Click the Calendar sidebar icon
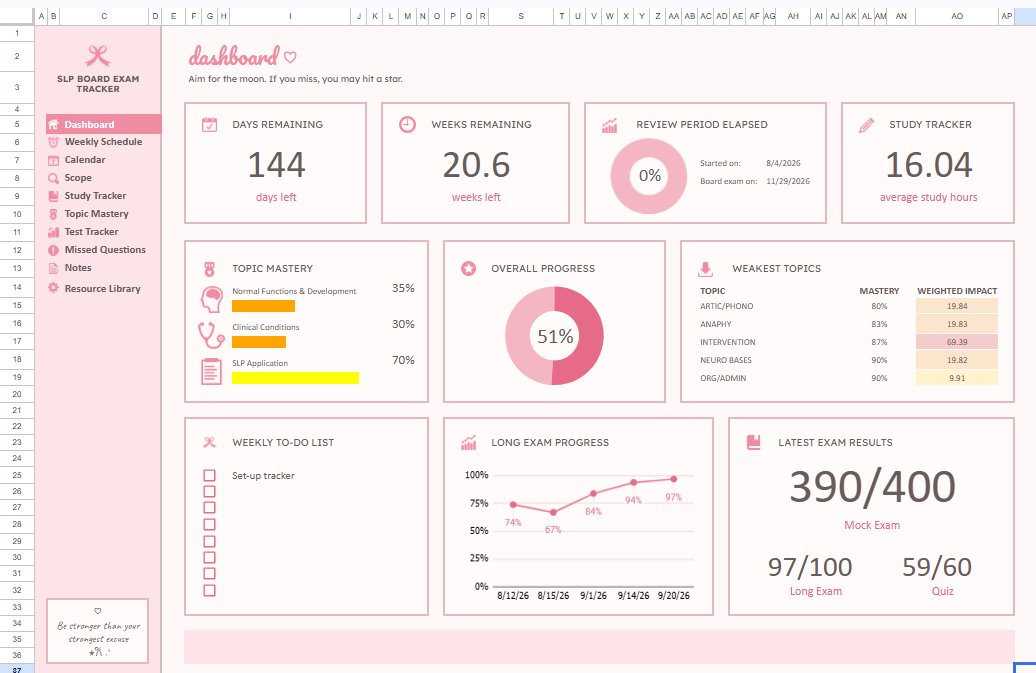This screenshot has width=1036, height=673. coord(54,160)
